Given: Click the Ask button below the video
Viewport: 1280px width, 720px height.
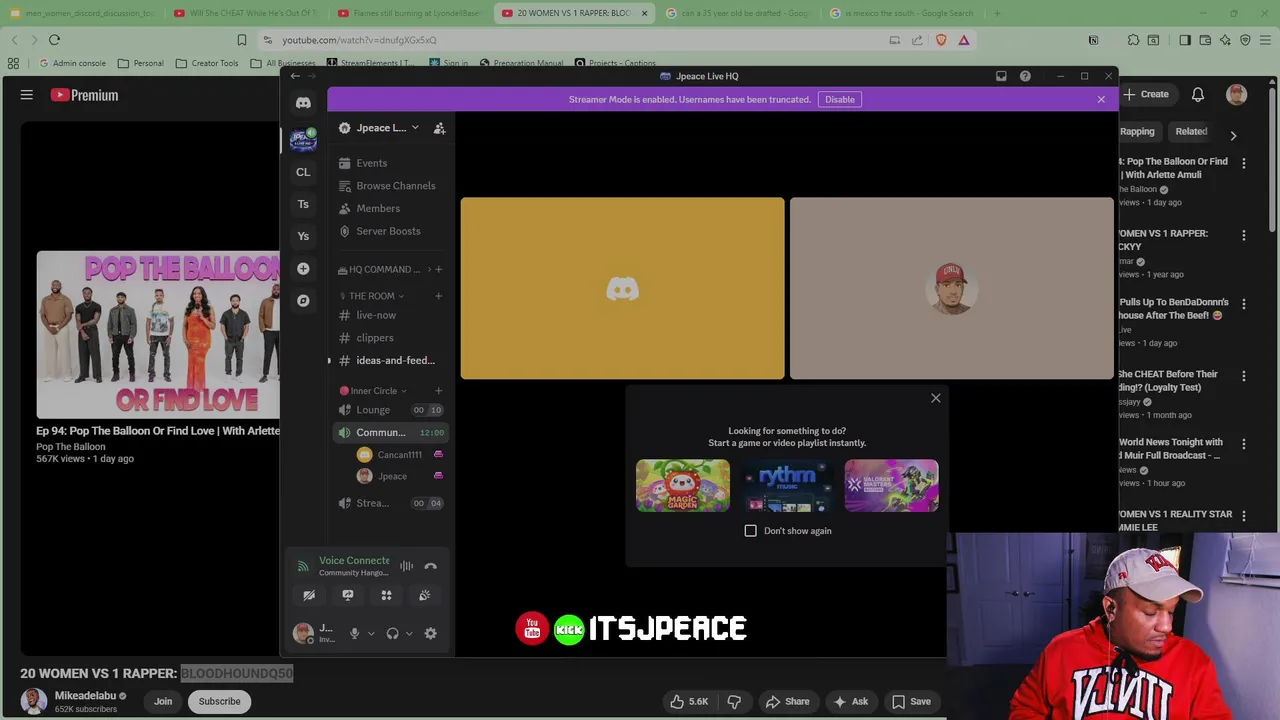Looking at the screenshot, I should (850, 701).
